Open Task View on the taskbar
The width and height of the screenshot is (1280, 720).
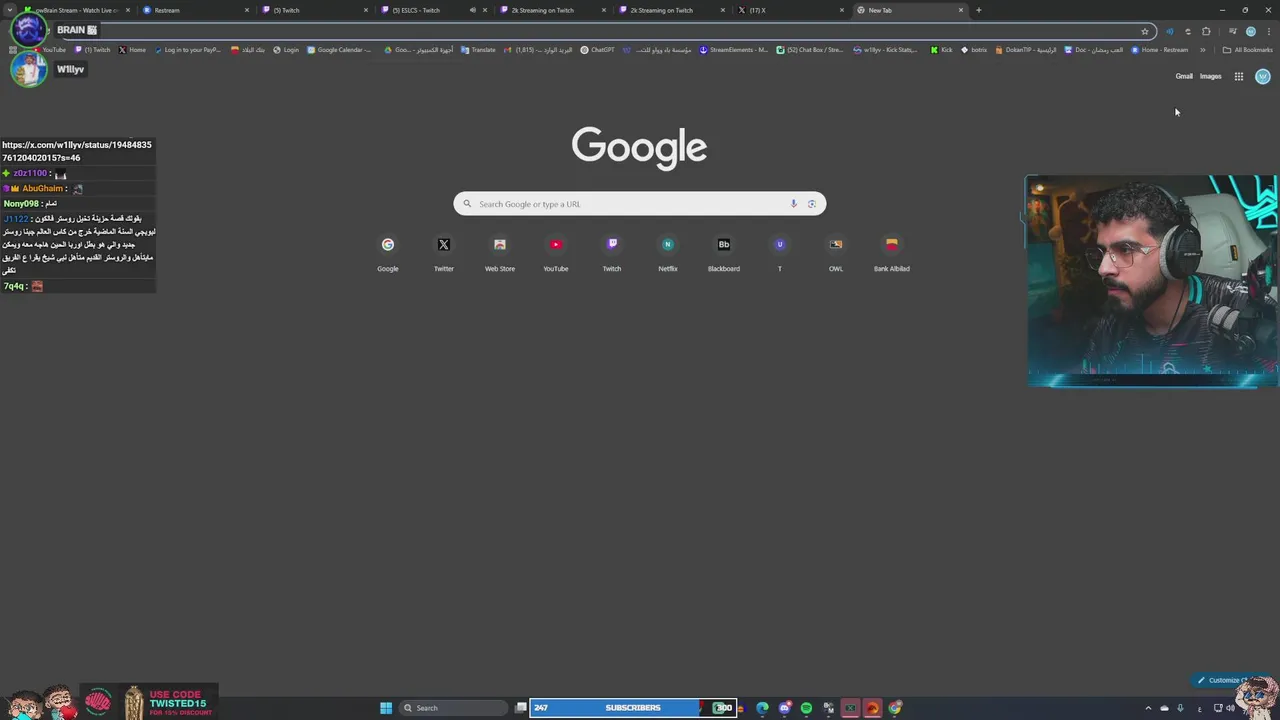pos(521,708)
